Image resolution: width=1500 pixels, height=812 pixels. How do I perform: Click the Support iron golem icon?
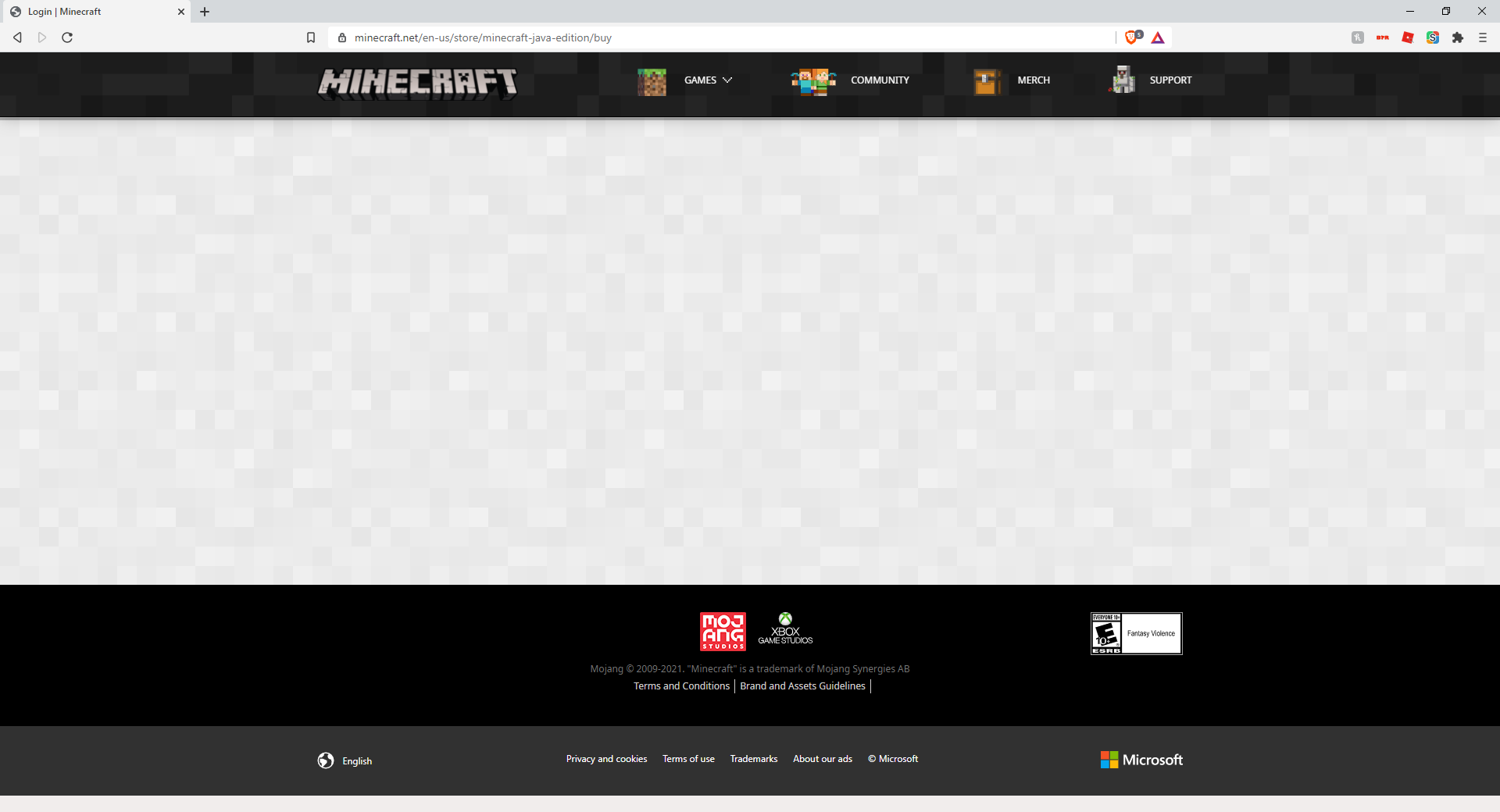1123,80
